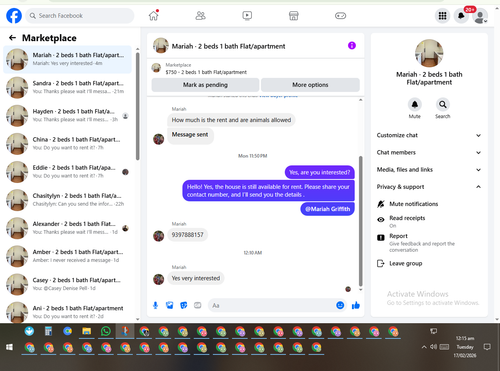Open the Watch video icon

247,15
